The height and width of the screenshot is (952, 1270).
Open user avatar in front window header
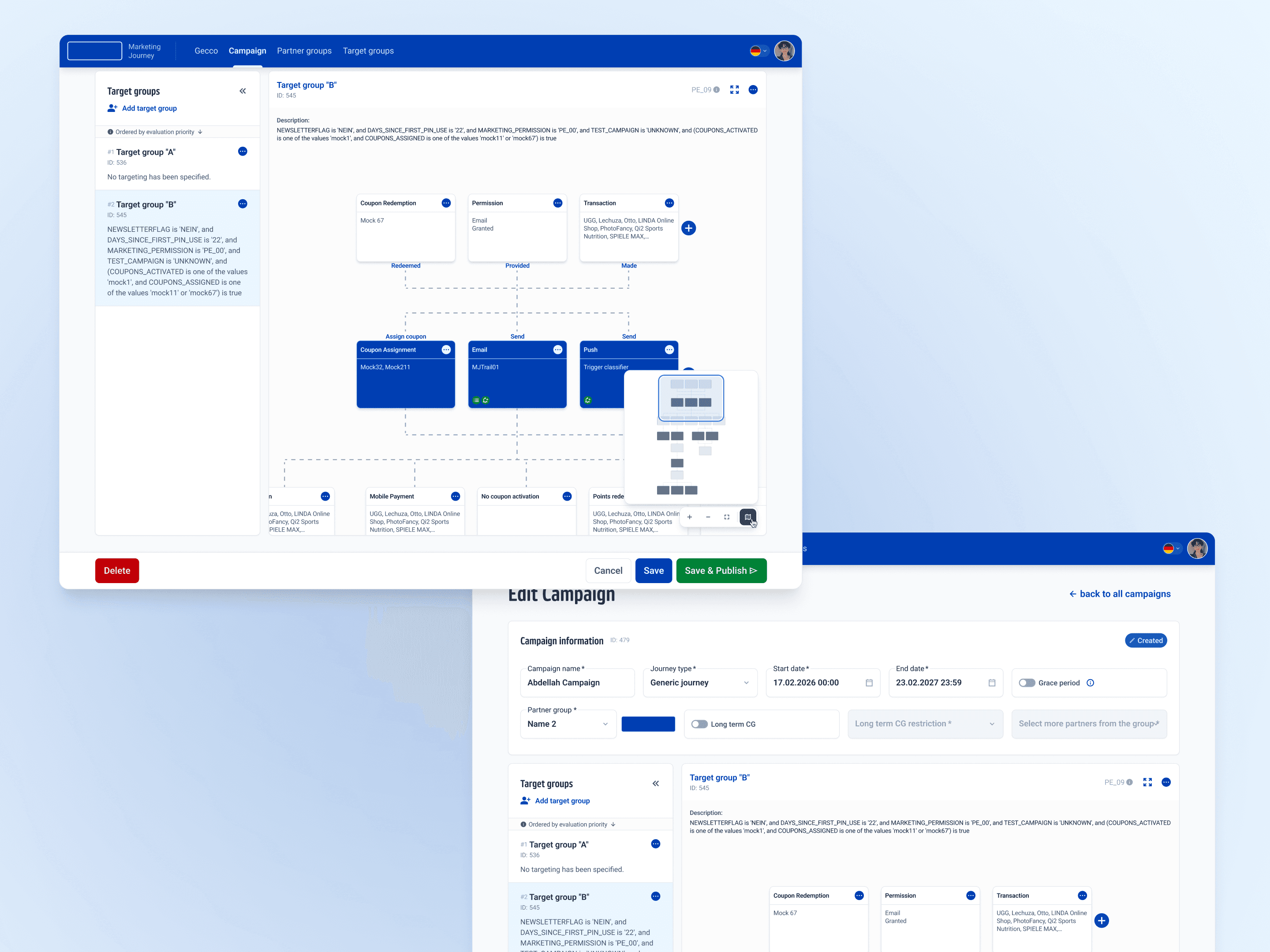pos(784,51)
